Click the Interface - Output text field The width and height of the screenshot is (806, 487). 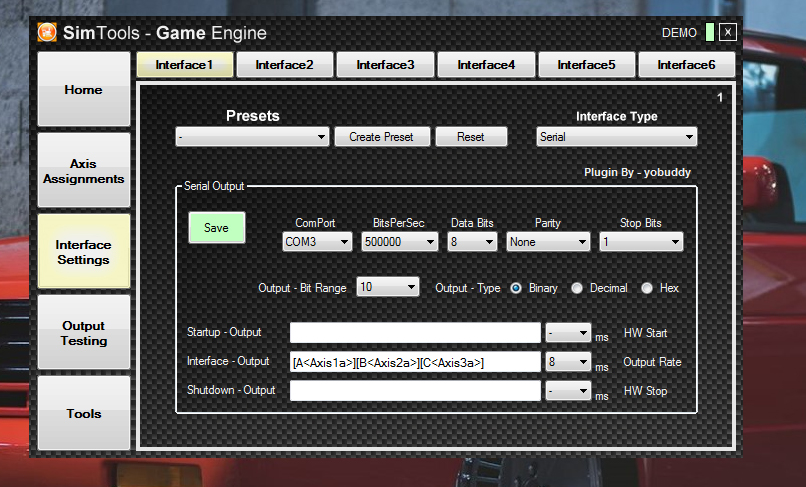[415, 362]
